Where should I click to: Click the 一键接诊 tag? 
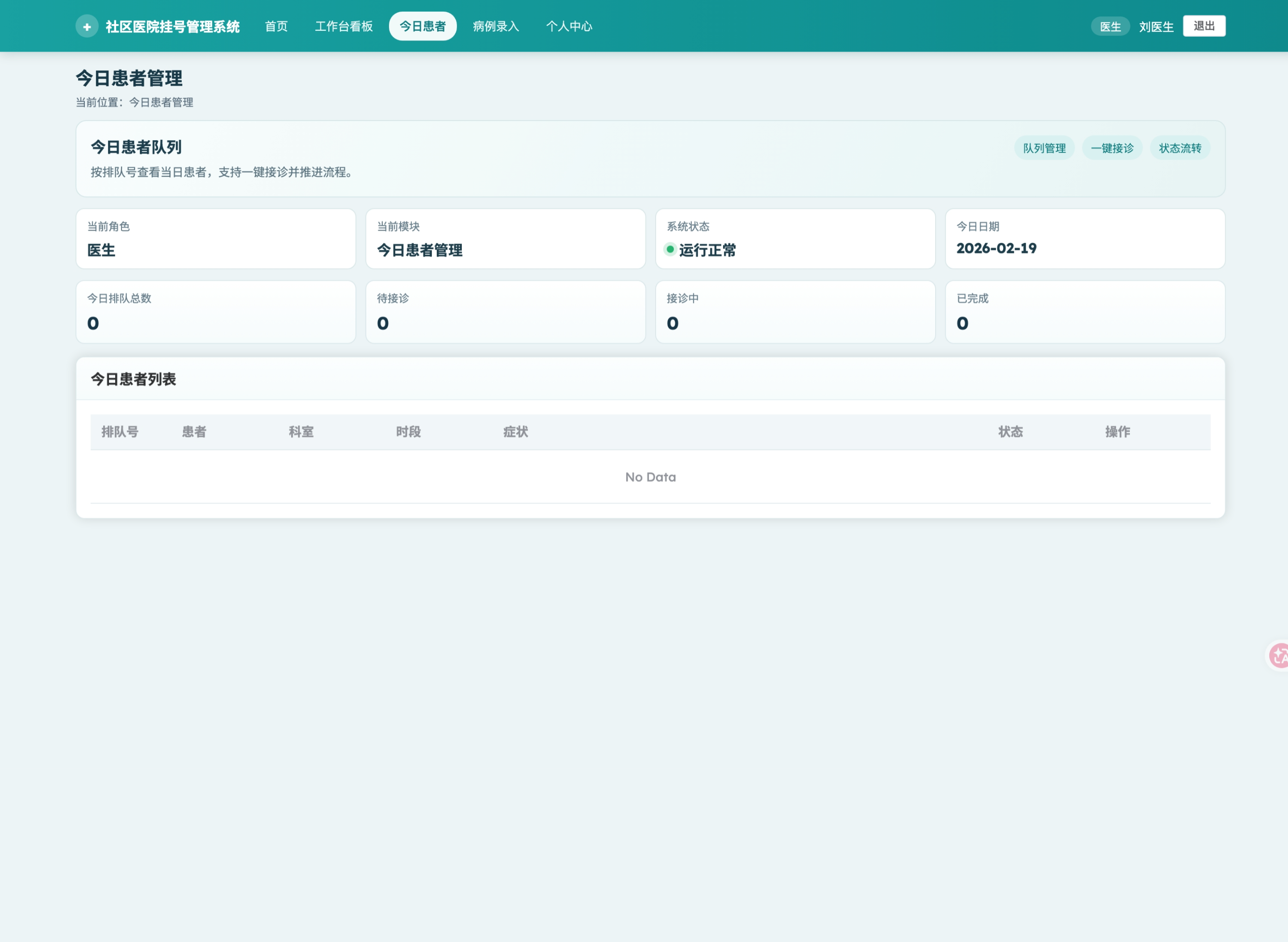1112,148
